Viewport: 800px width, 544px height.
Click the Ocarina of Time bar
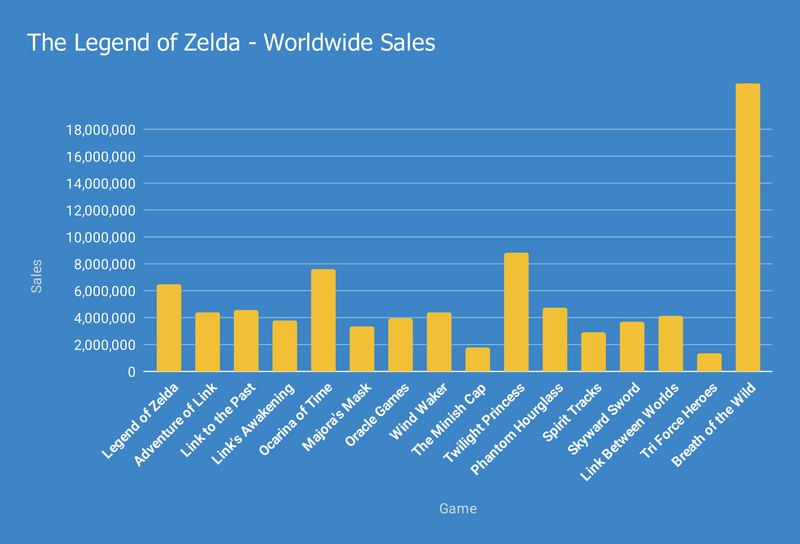323,320
